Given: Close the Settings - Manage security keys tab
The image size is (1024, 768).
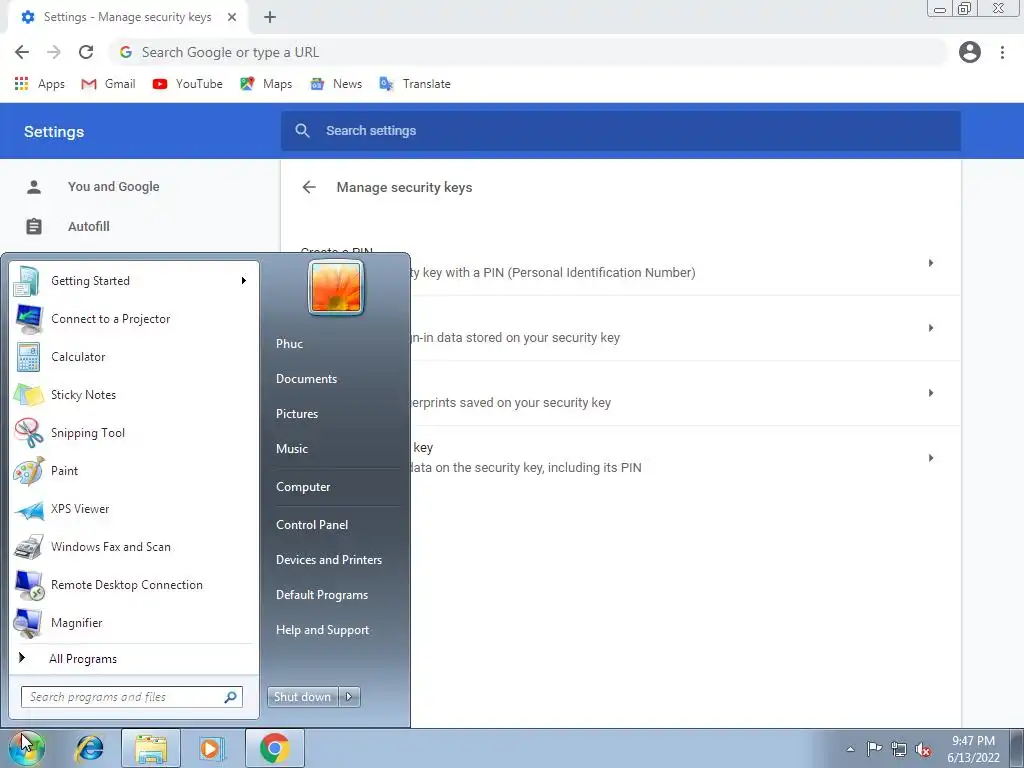Looking at the screenshot, I should click(232, 17).
